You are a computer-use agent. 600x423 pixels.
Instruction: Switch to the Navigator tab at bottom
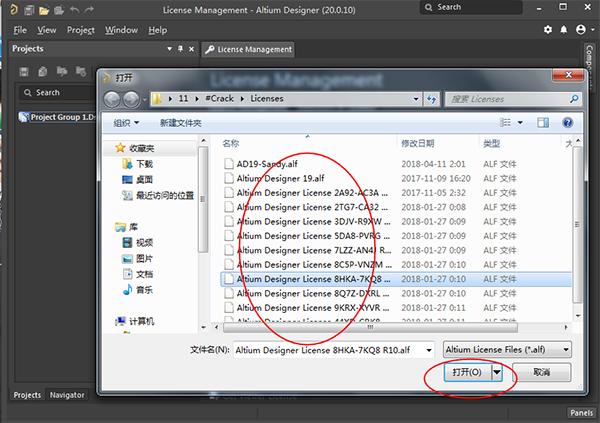[67, 395]
